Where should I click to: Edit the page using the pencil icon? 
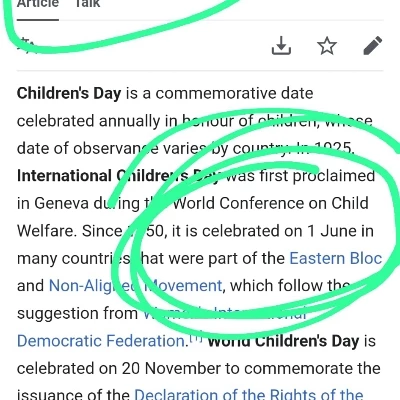pos(373,46)
